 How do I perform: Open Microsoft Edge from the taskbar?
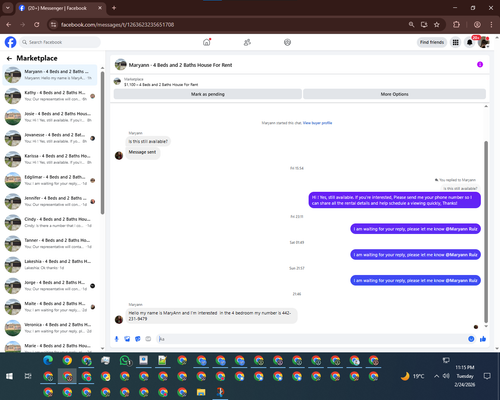pyautogui.click(x=48, y=360)
